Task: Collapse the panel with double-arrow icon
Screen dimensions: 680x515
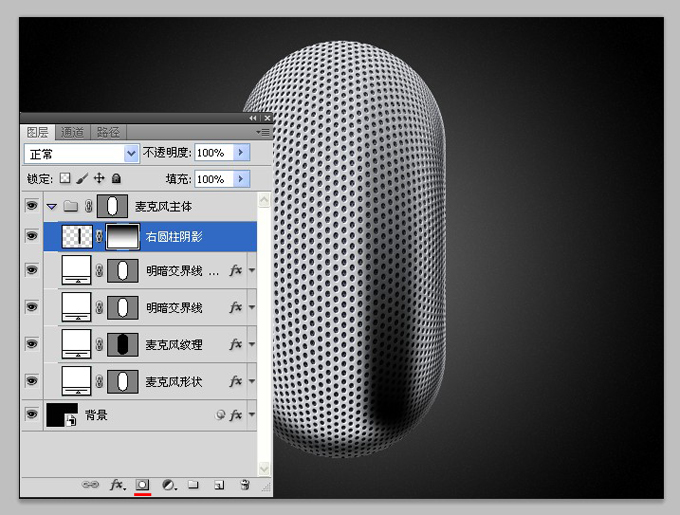Action: click(253, 118)
